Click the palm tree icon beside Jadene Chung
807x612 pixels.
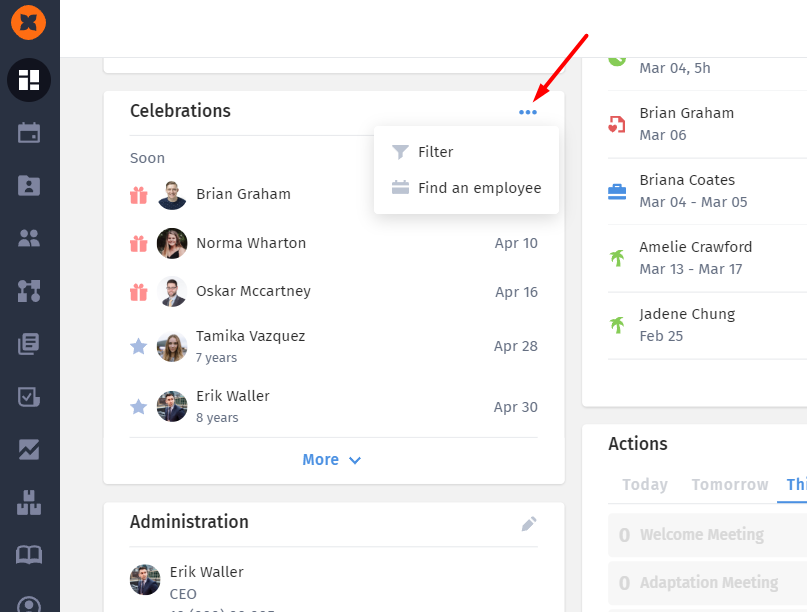[x=617, y=325]
